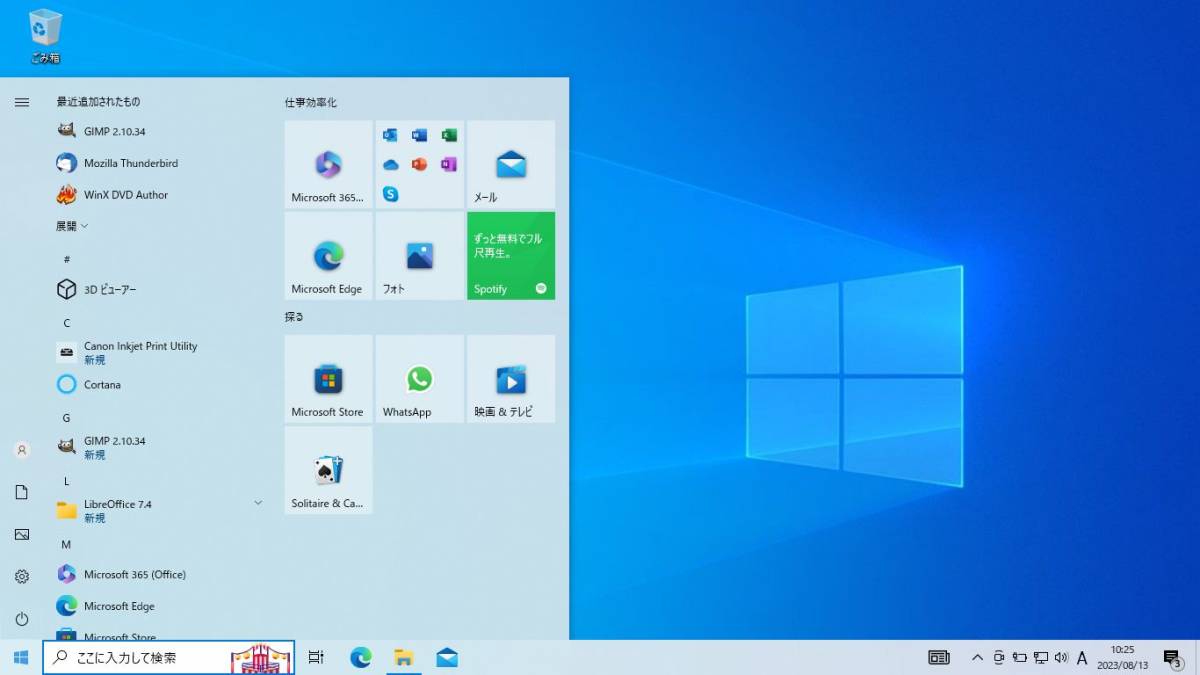Close Start with the Windows Start button
Viewport: 1200px width, 675px height.
21,657
